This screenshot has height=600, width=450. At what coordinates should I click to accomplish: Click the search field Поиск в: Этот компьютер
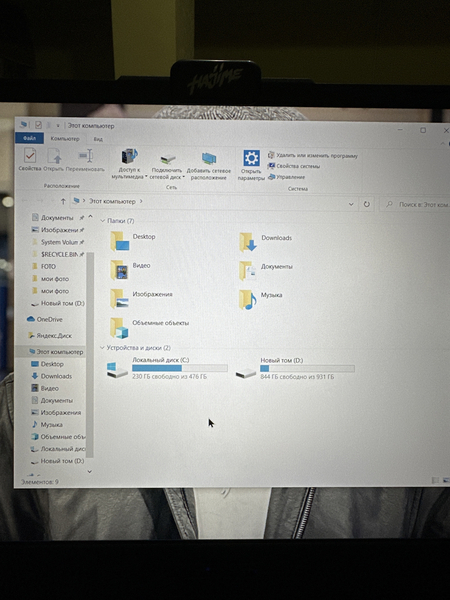[415, 205]
